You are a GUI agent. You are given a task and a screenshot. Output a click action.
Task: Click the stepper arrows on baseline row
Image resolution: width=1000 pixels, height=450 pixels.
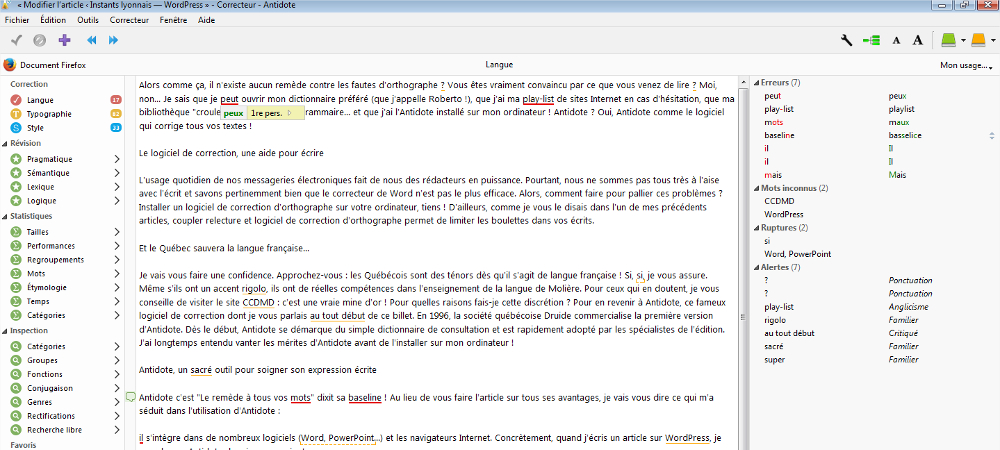pos(991,135)
